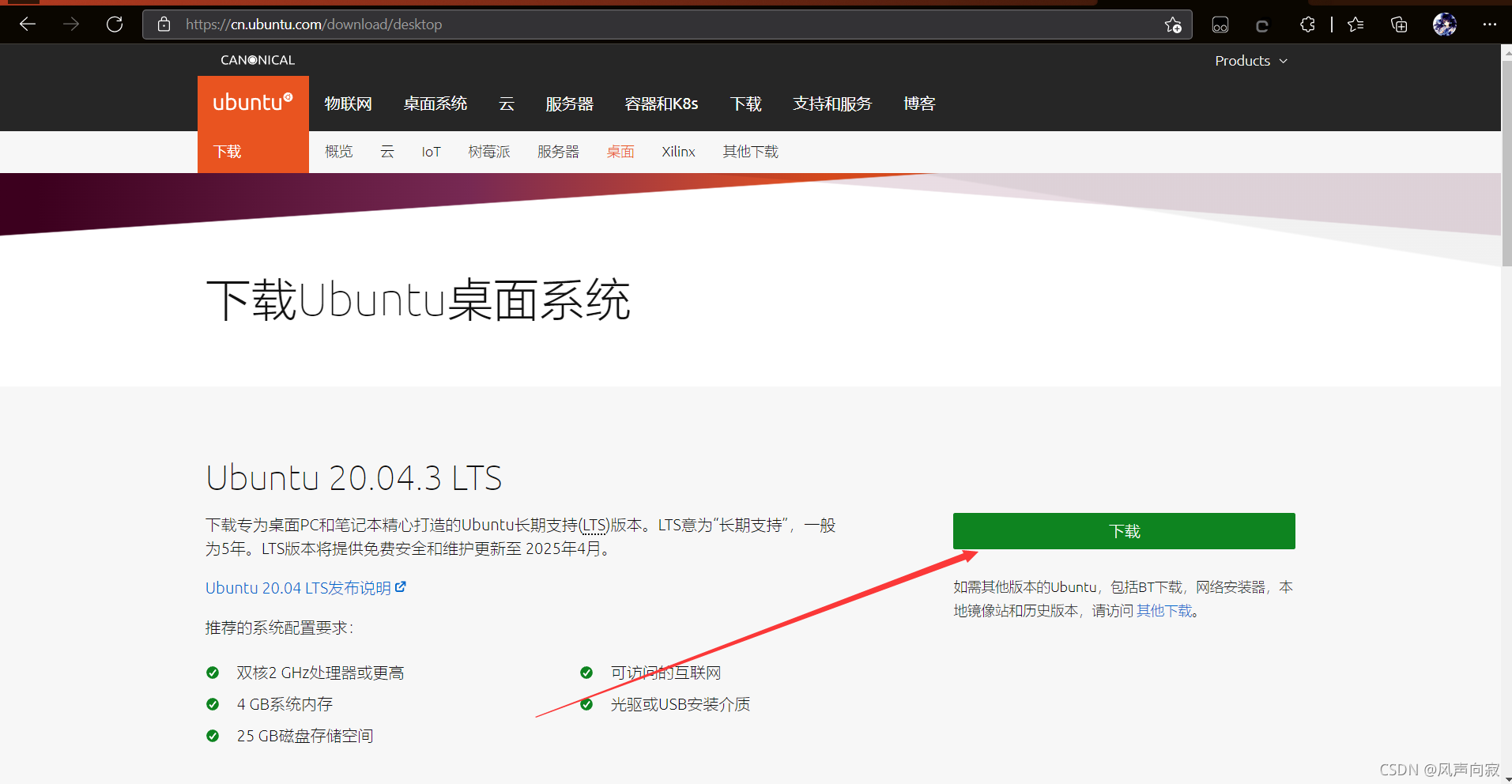The width and height of the screenshot is (1512, 784).
Task: Open the browser profile avatar
Action: point(1445,24)
